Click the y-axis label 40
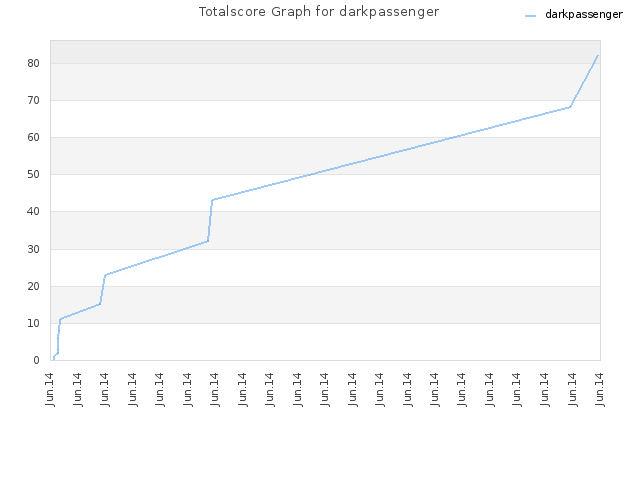 33,212
